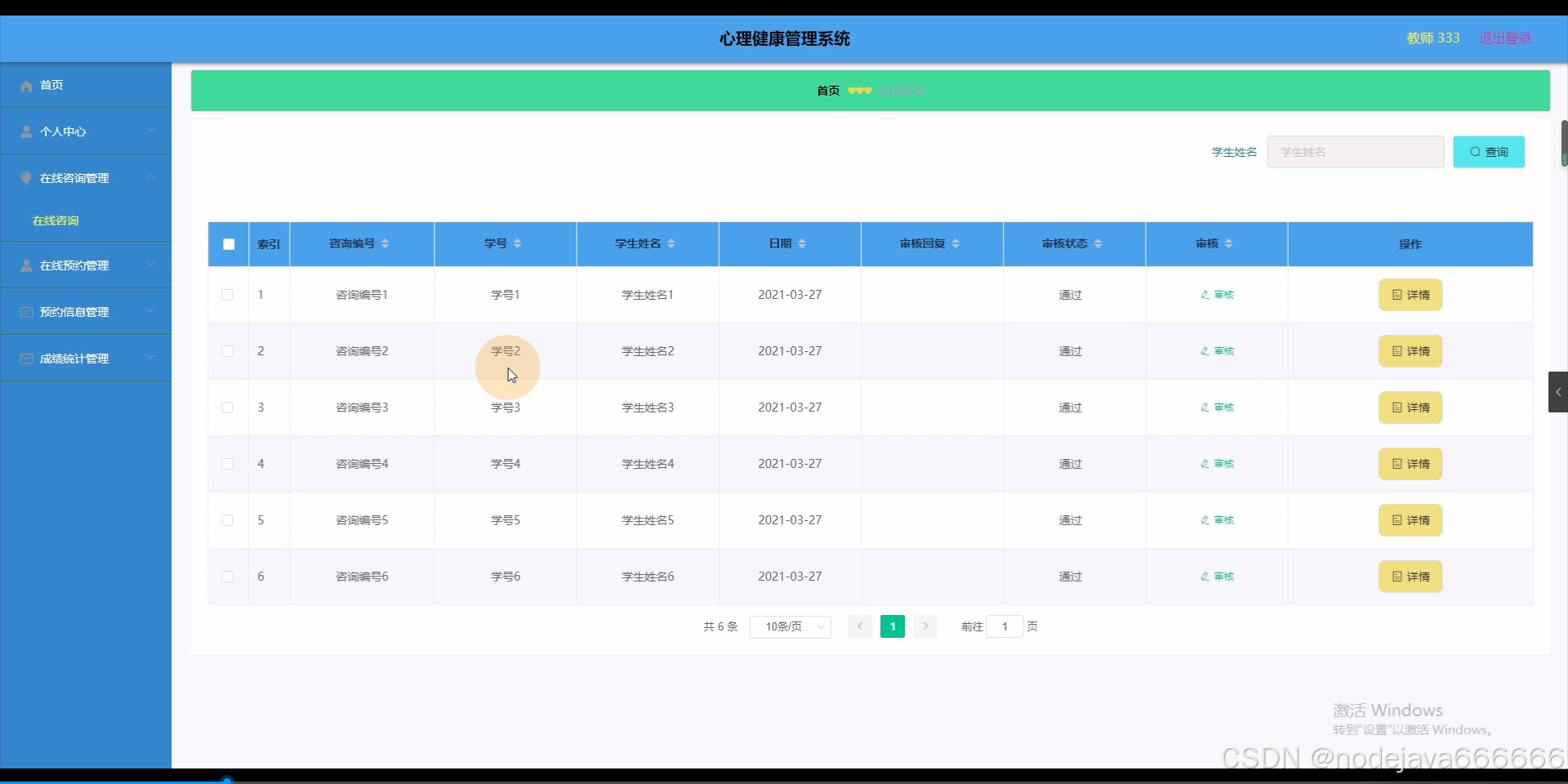Check the row for 咨询编号6
This screenshot has height=784, width=1568.
227,577
